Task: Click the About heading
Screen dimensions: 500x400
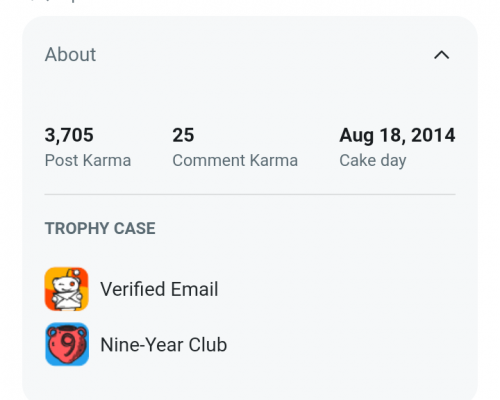Action: point(70,54)
